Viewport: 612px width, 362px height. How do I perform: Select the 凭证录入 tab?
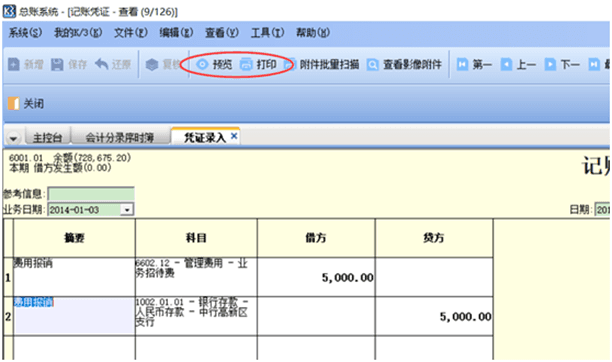[x=205, y=137]
